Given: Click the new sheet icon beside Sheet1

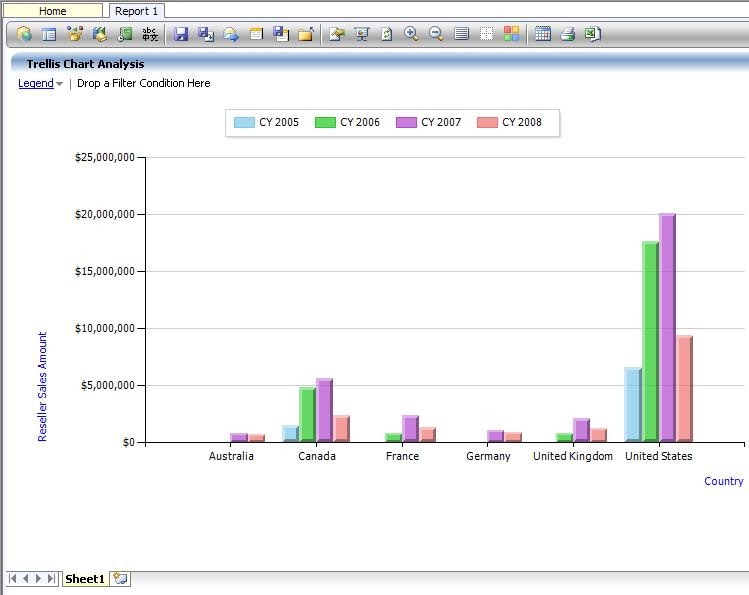Looking at the screenshot, I should [120, 579].
